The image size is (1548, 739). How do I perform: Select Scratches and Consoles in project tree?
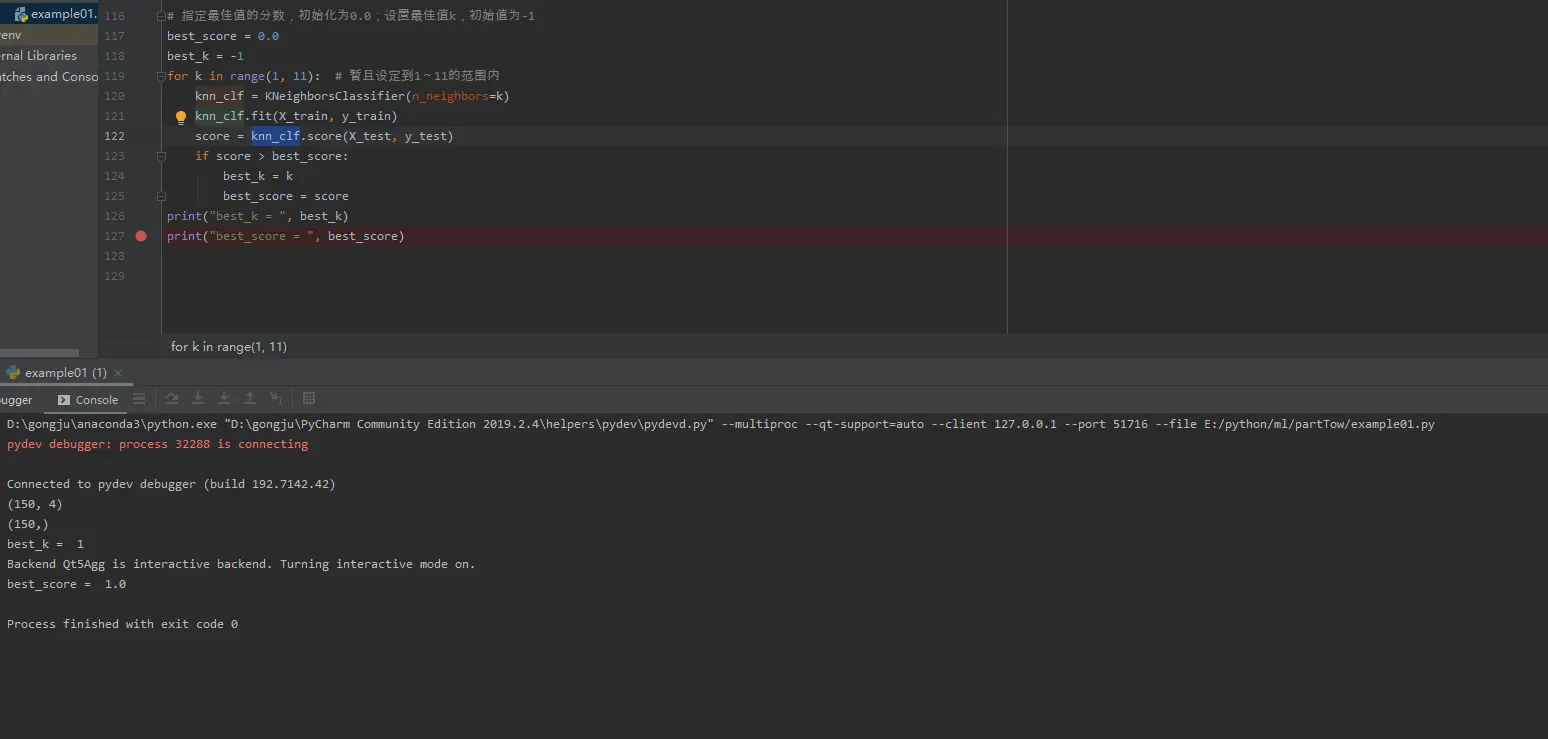(49, 77)
